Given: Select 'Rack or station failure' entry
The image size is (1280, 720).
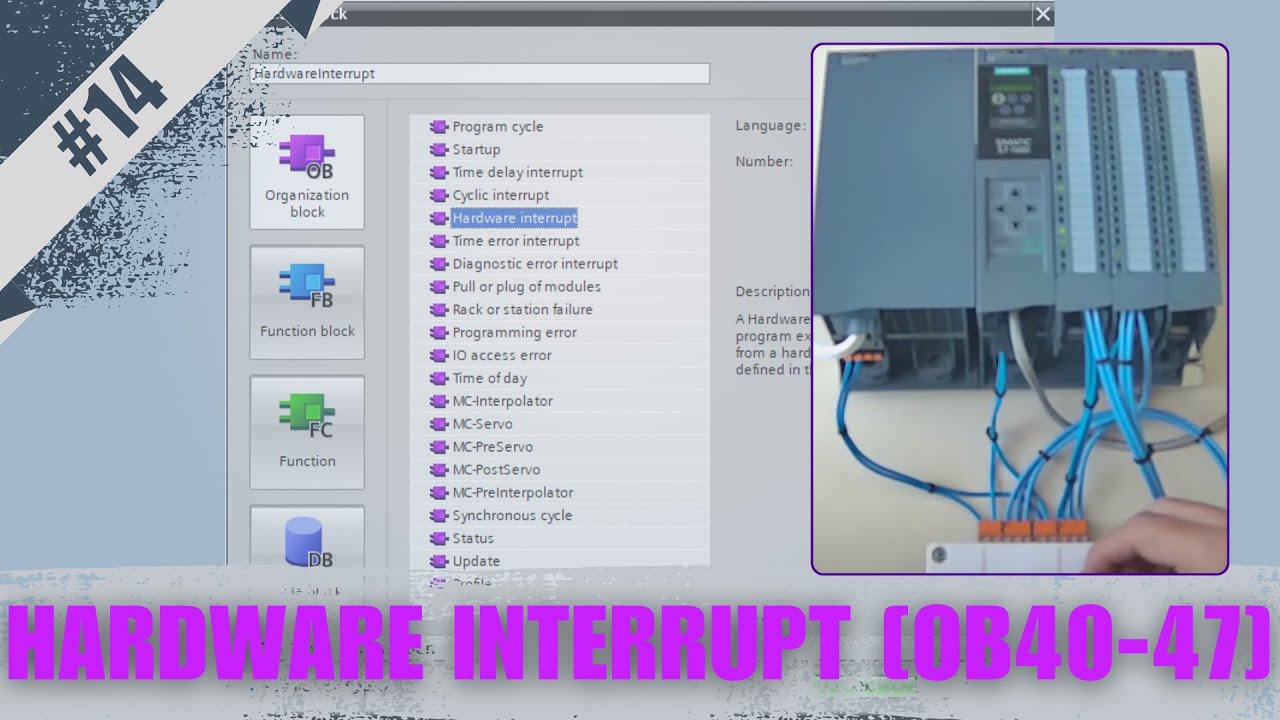Looking at the screenshot, I should (x=522, y=310).
